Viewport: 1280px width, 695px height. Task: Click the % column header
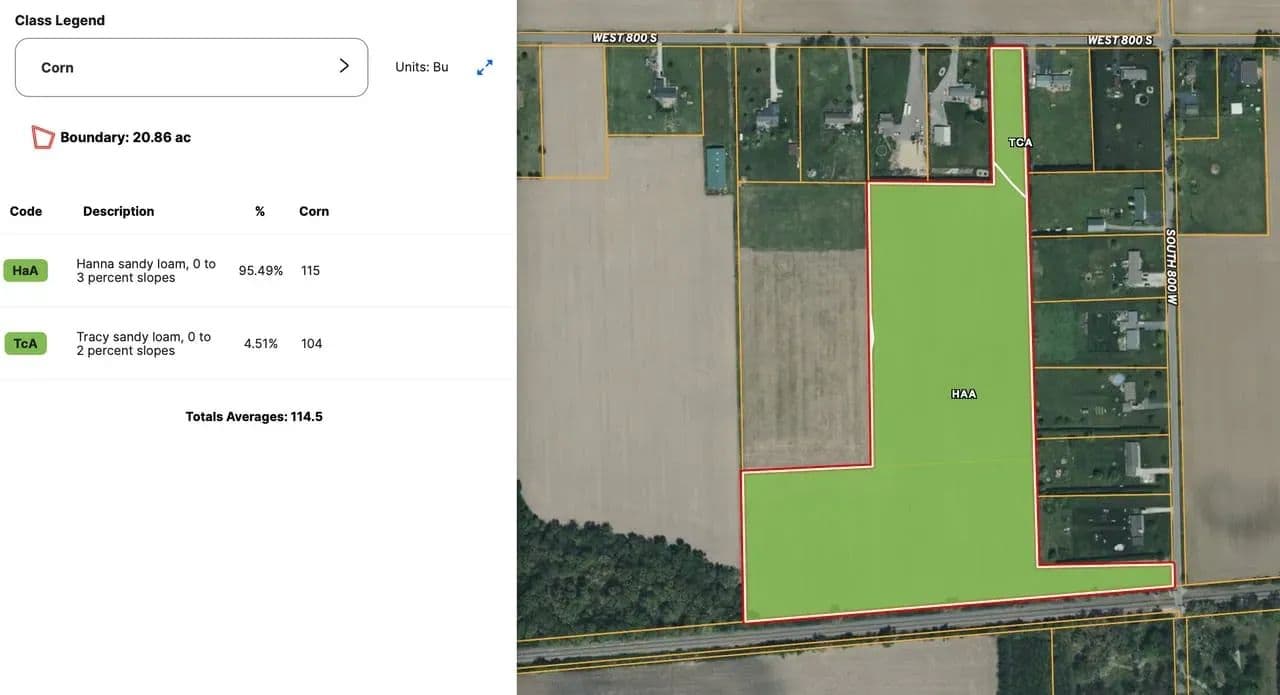pyautogui.click(x=260, y=211)
